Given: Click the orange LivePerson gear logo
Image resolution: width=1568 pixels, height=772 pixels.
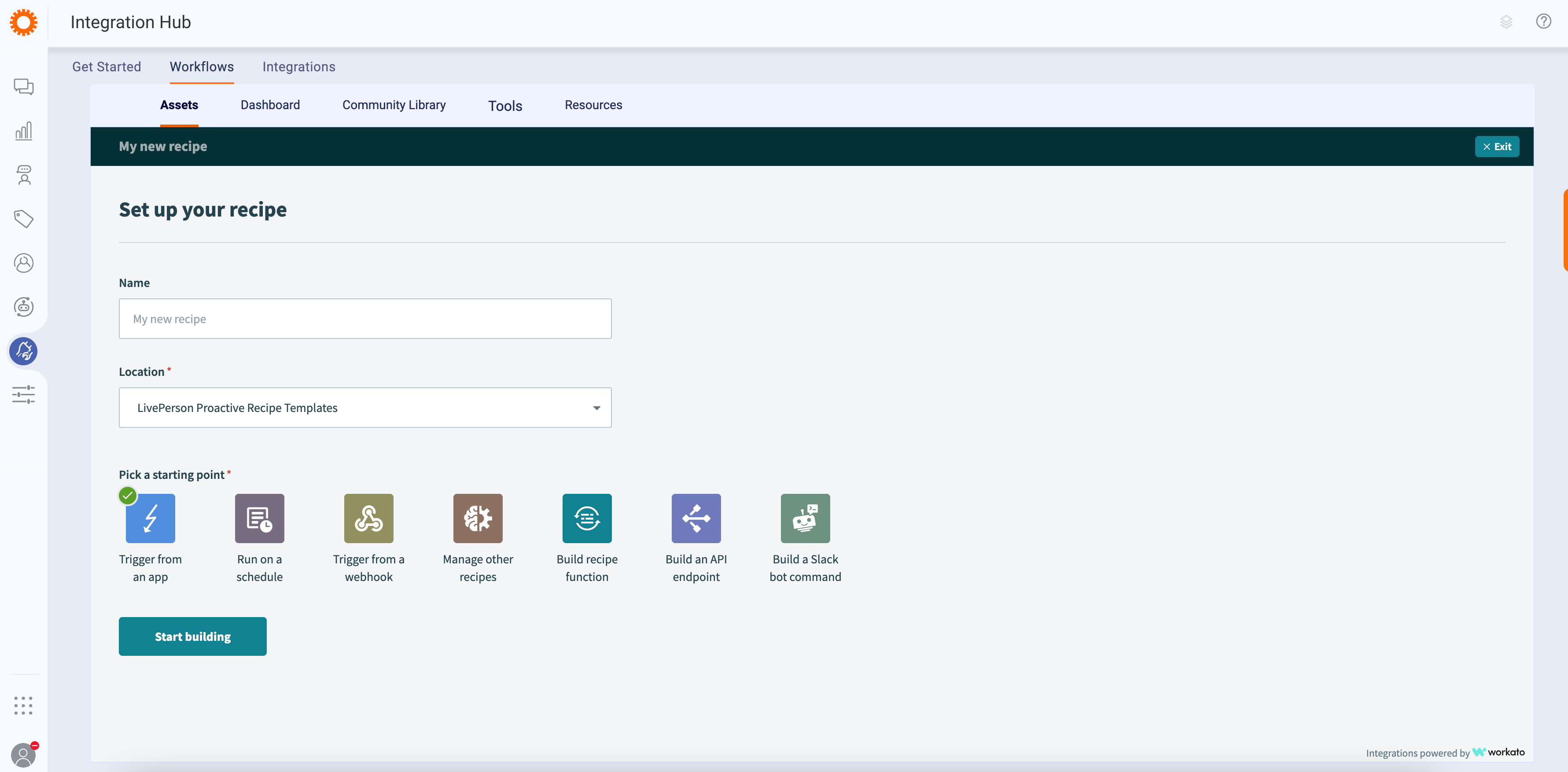Looking at the screenshot, I should click(x=23, y=22).
